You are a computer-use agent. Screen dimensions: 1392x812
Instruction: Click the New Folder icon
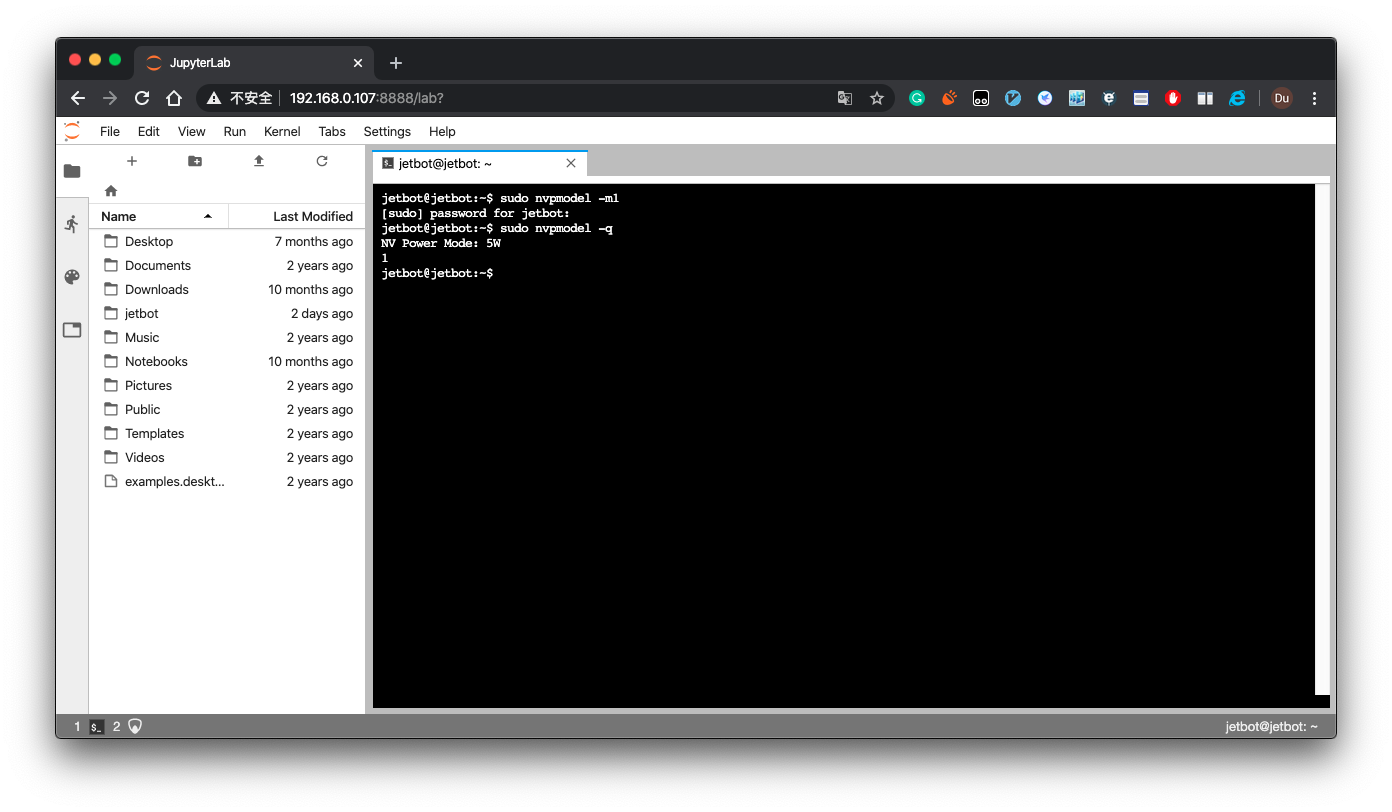[x=195, y=161]
